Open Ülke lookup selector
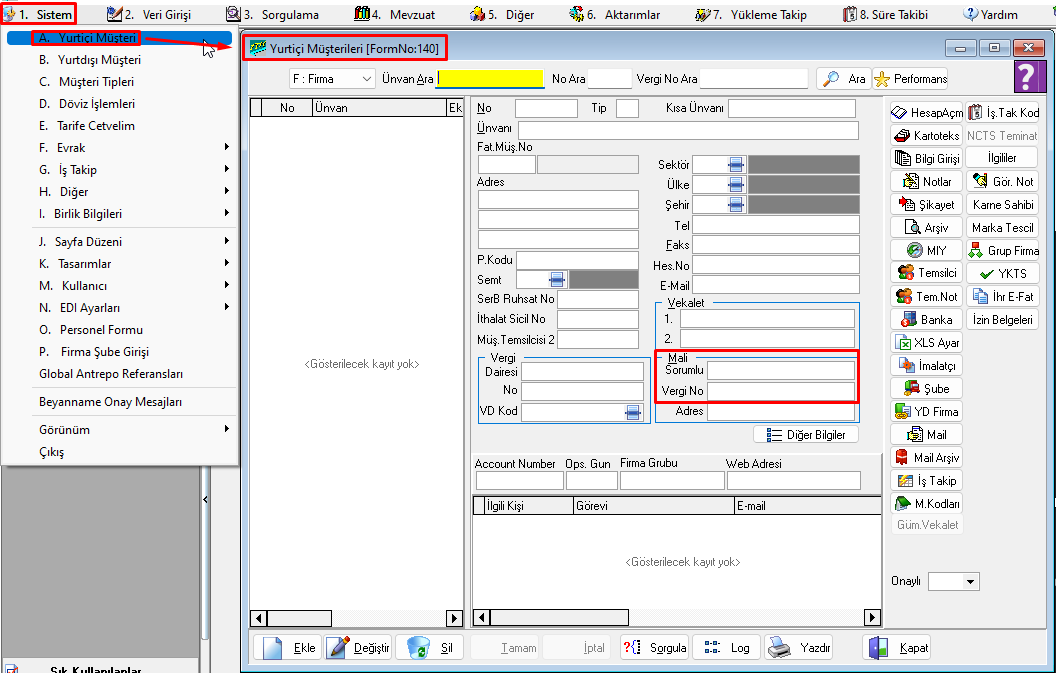The height and width of the screenshot is (673, 1056). point(736,185)
